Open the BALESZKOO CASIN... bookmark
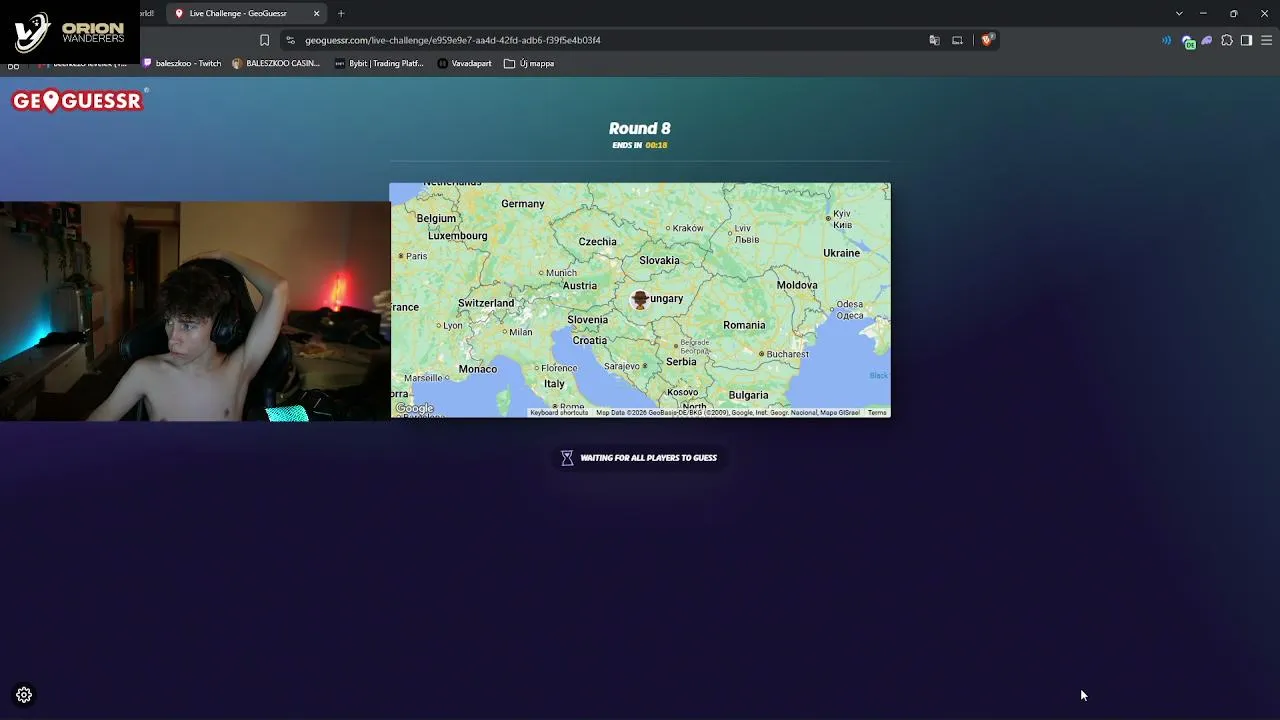 coord(276,63)
